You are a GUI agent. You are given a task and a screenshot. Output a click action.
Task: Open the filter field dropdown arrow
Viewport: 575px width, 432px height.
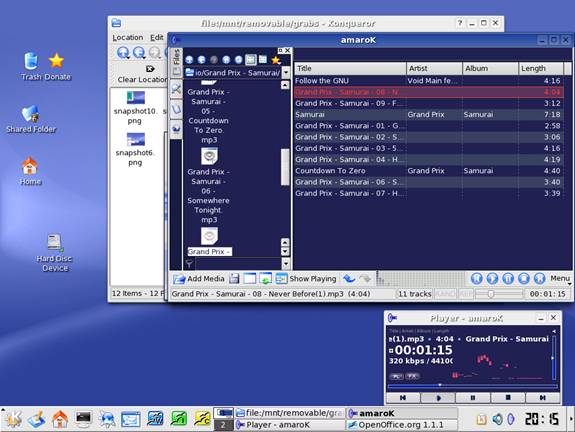point(286,263)
